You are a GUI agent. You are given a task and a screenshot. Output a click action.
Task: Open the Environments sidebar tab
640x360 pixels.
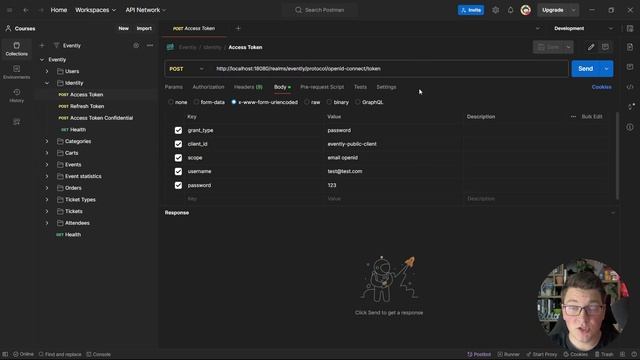16,72
